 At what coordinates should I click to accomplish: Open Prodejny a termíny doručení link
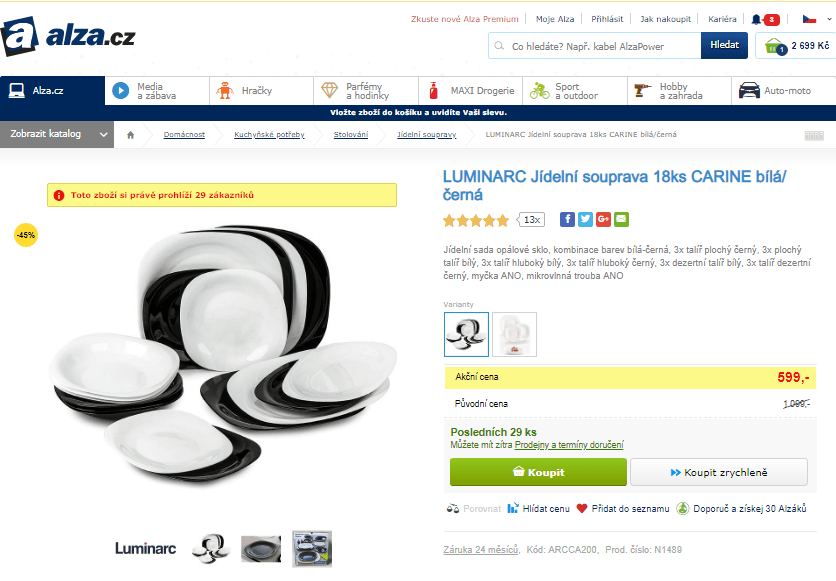pyautogui.click(x=569, y=445)
